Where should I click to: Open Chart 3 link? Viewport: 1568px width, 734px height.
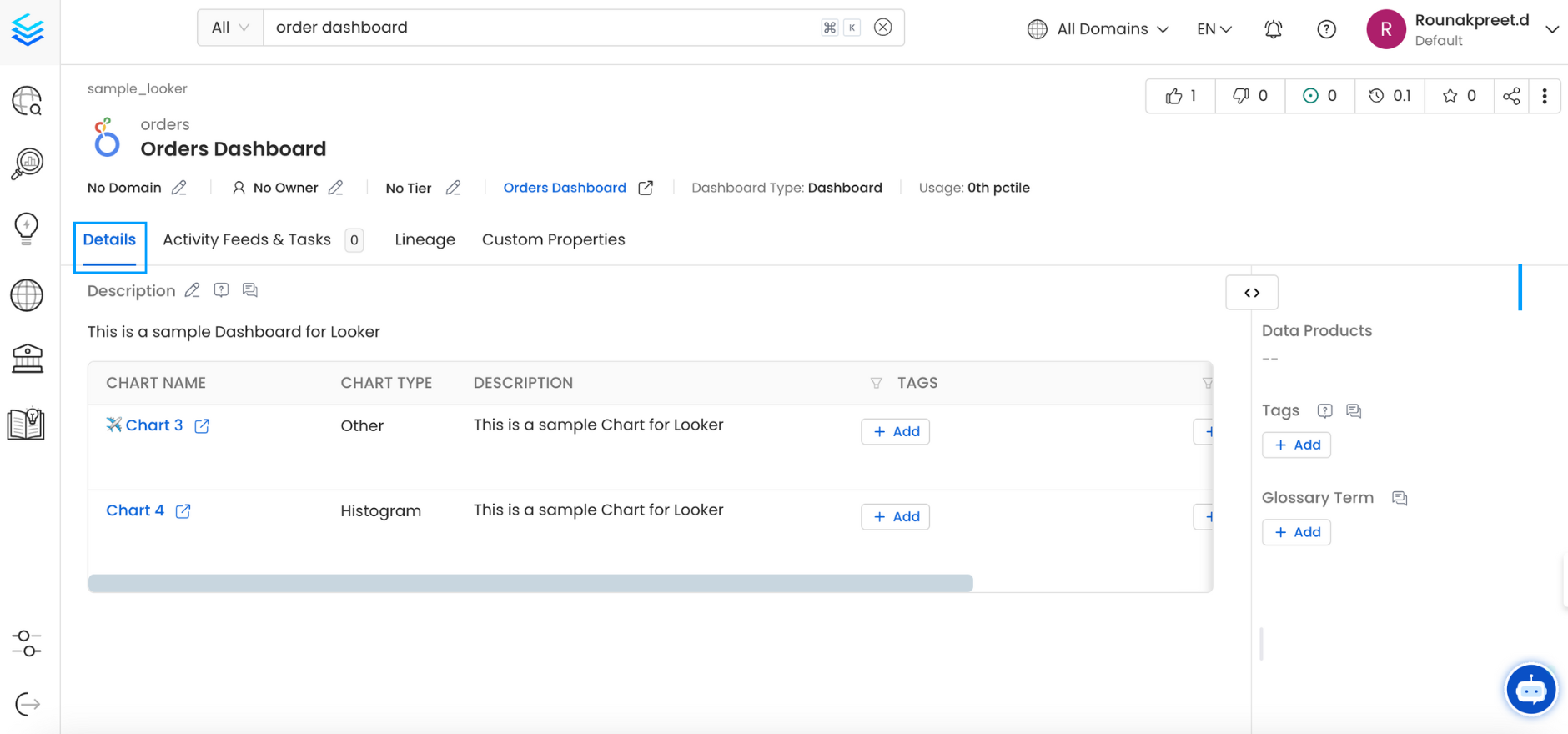click(153, 425)
